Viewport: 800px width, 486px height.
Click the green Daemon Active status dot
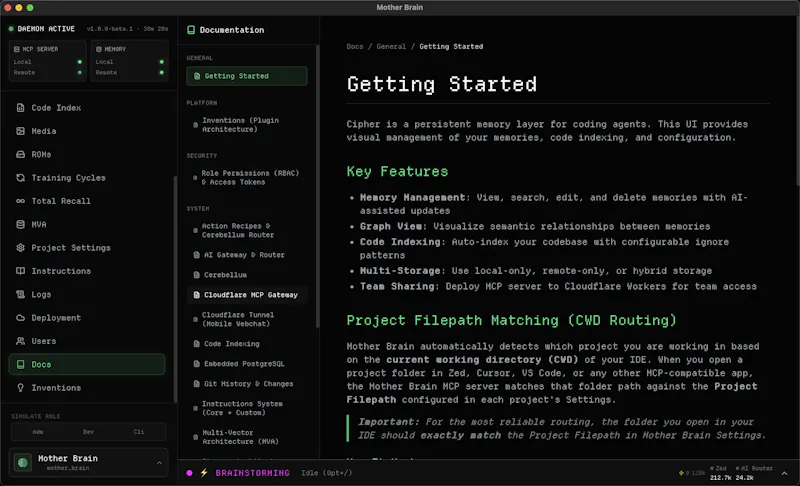pos(11,29)
